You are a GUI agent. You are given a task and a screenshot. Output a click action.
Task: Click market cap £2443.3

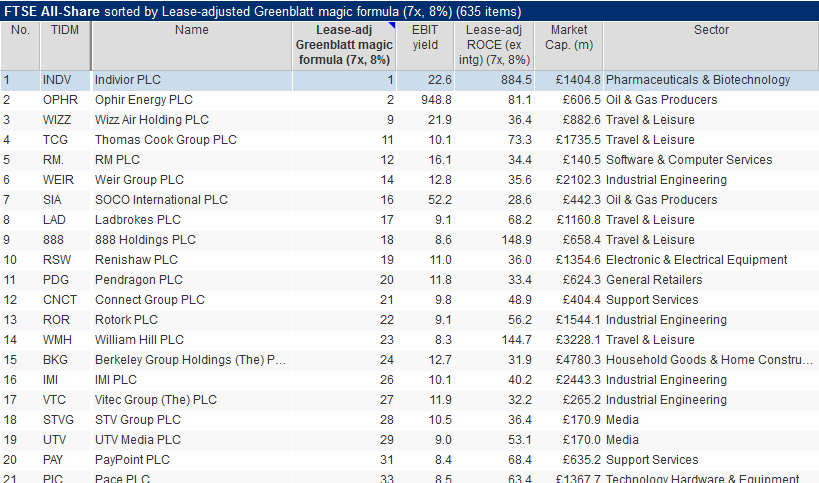[578, 380]
